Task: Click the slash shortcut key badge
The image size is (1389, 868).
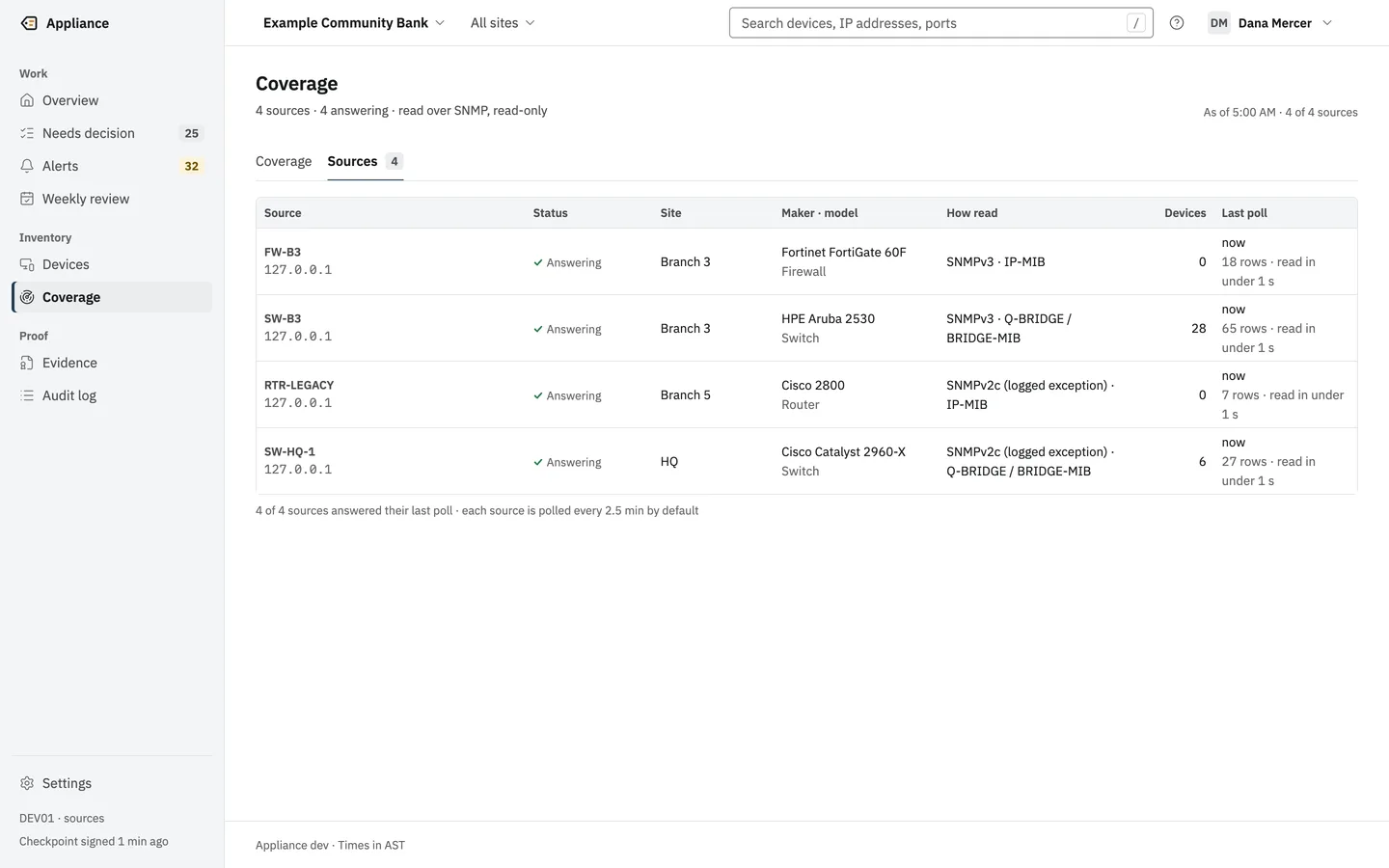Action: [1136, 23]
